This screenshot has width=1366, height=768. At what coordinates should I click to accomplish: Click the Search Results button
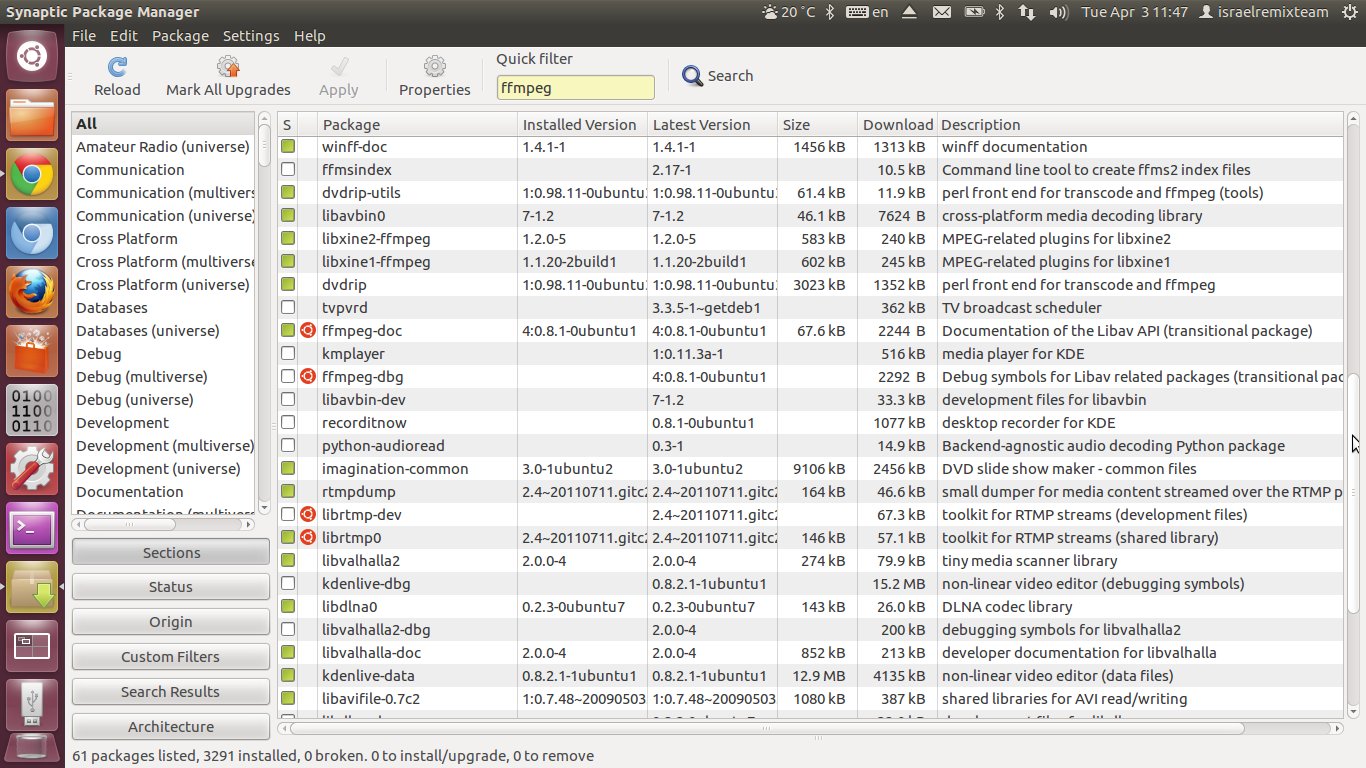(x=171, y=692)
